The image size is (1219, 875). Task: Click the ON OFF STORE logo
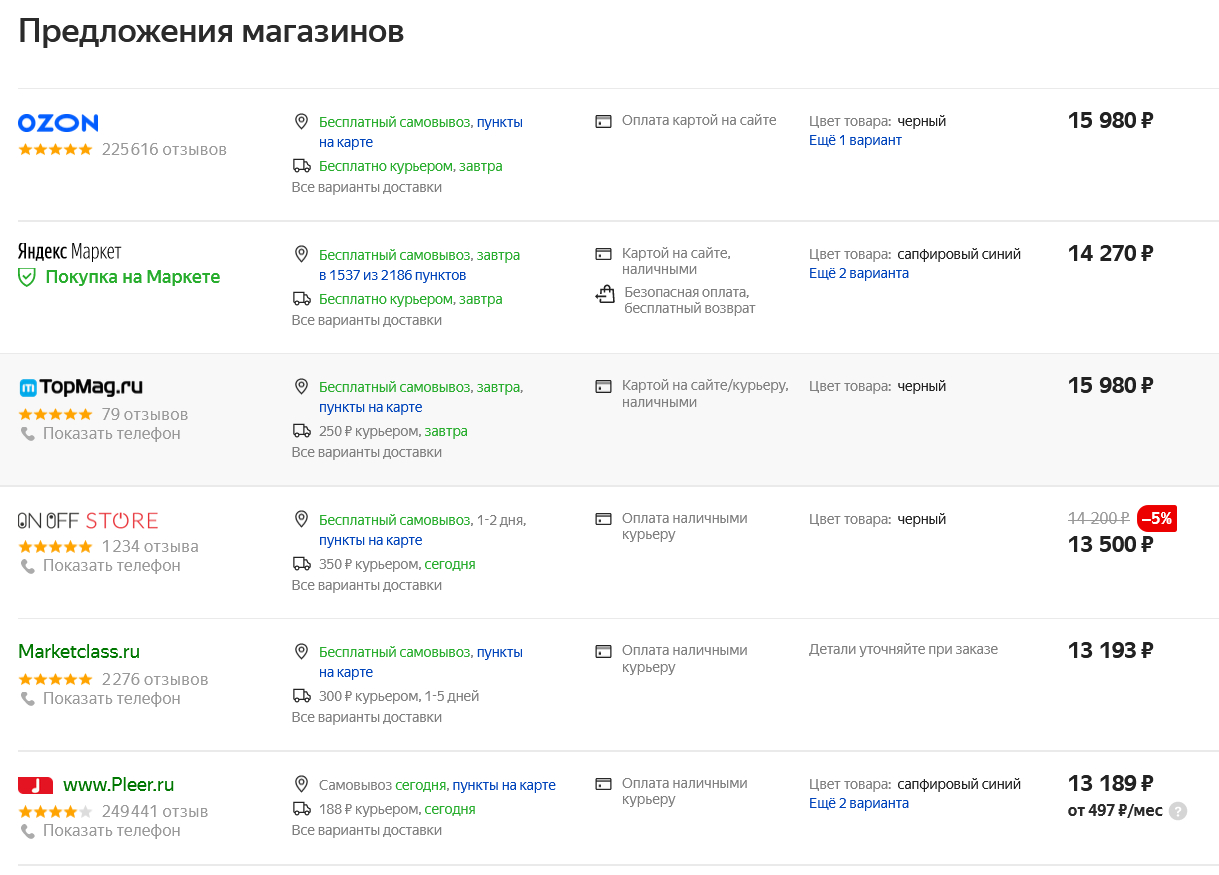[x=88, y=520]
